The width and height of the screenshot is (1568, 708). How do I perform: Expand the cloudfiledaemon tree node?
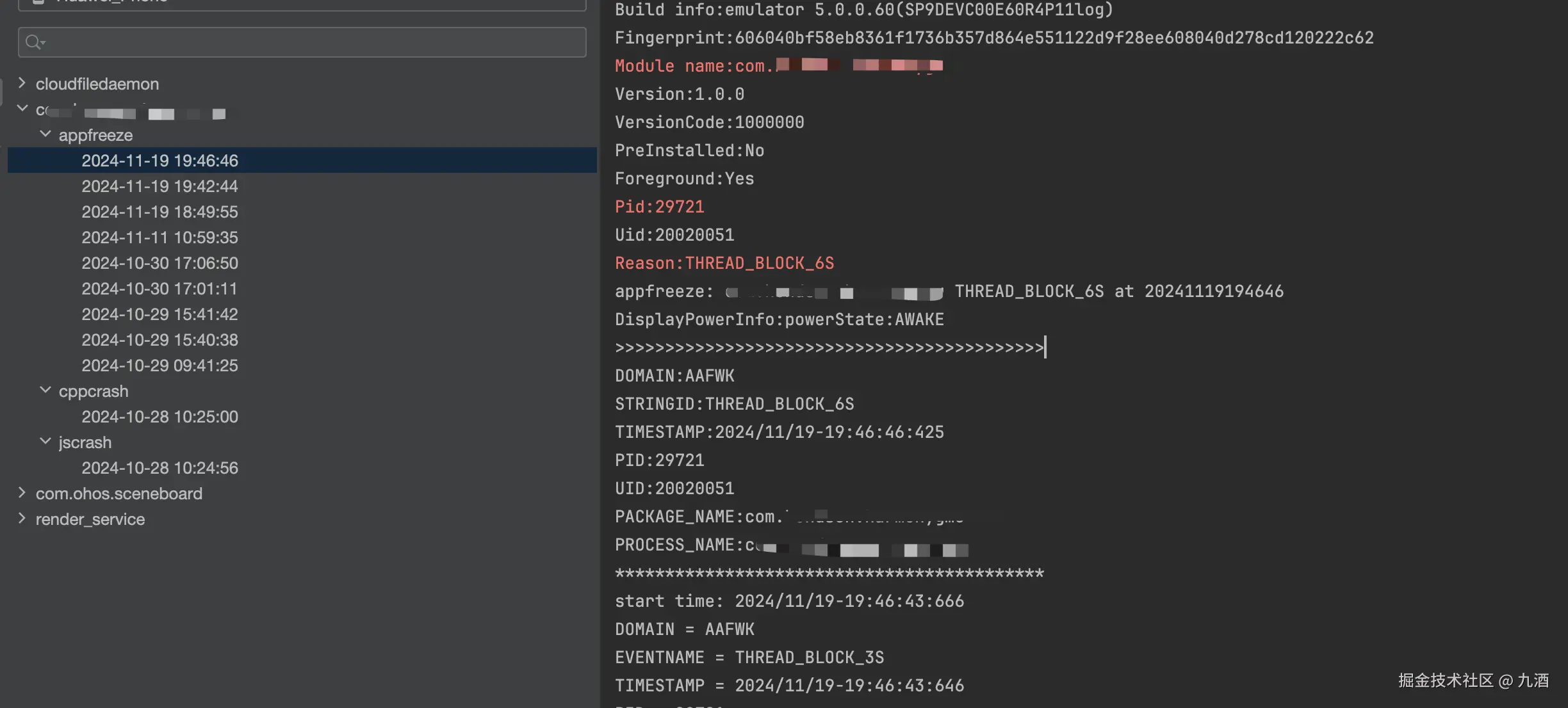click(22, 83)
